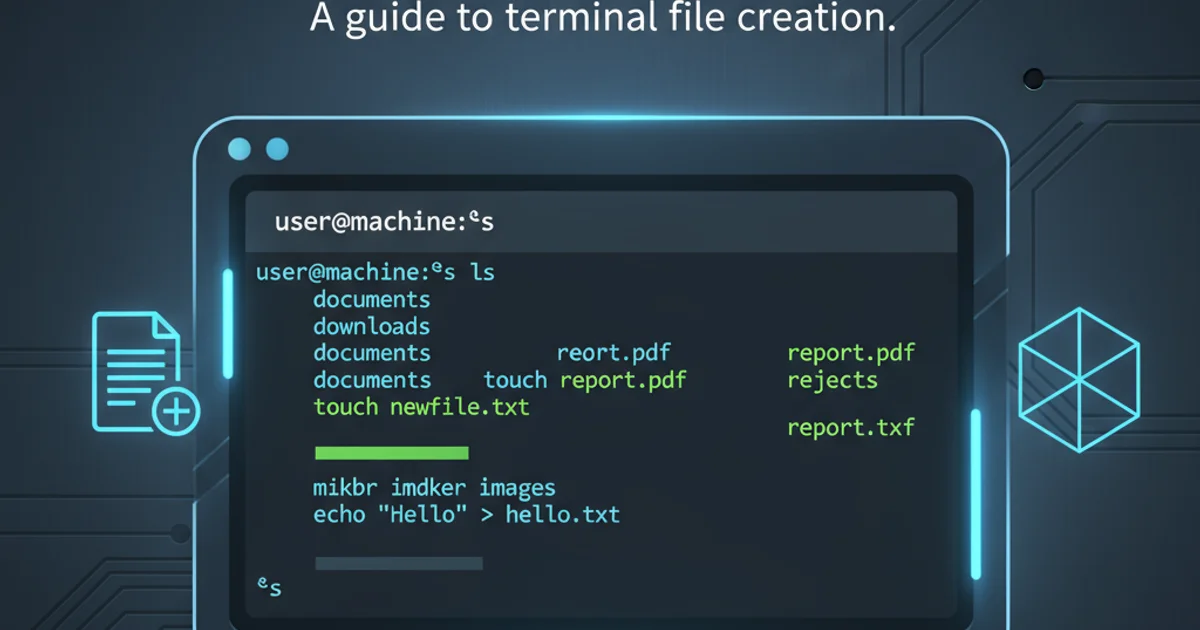The width and height of the screenshot is (1200, 630).
Task: Open the downloads directory entry
Action: click(371, 326)
